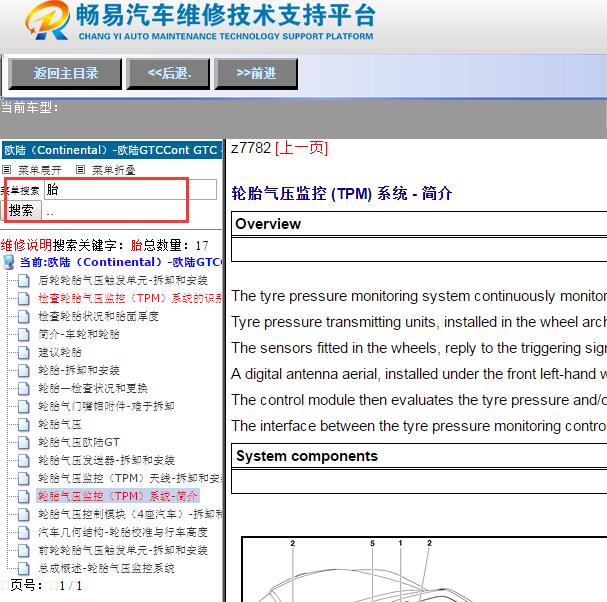This screenshot has height=602, width=607.
Task: Select the 欧陆（Continental）-欧陆GTCCont GTC header bar
Action: 112,150
